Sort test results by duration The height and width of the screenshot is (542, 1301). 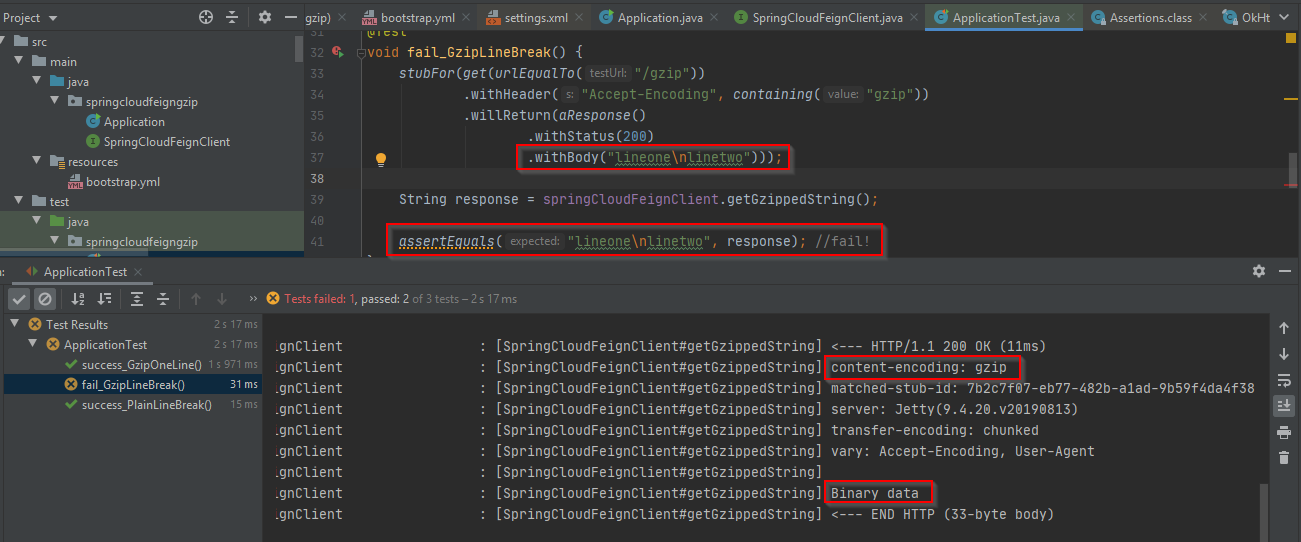[104, 299]
